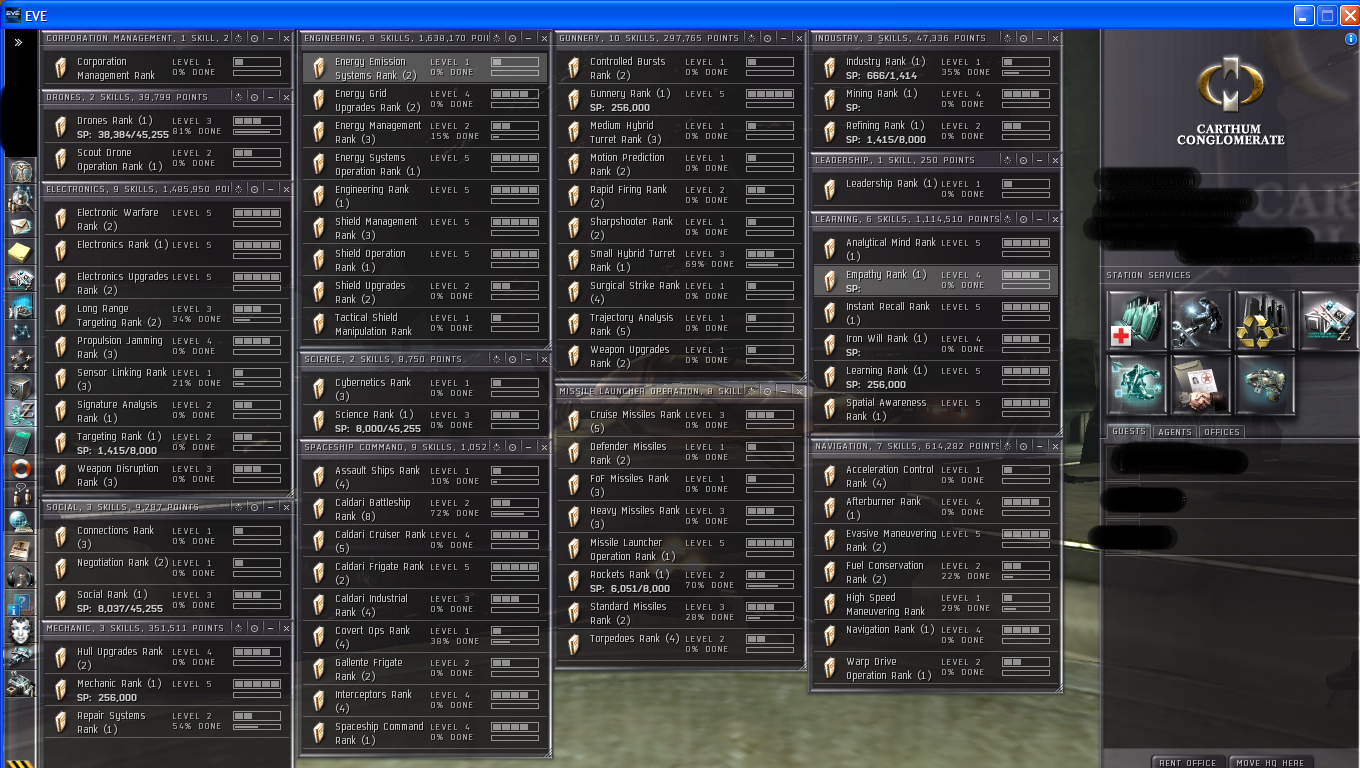
Task: Close the Science skills panel
Action: (545, 359)
